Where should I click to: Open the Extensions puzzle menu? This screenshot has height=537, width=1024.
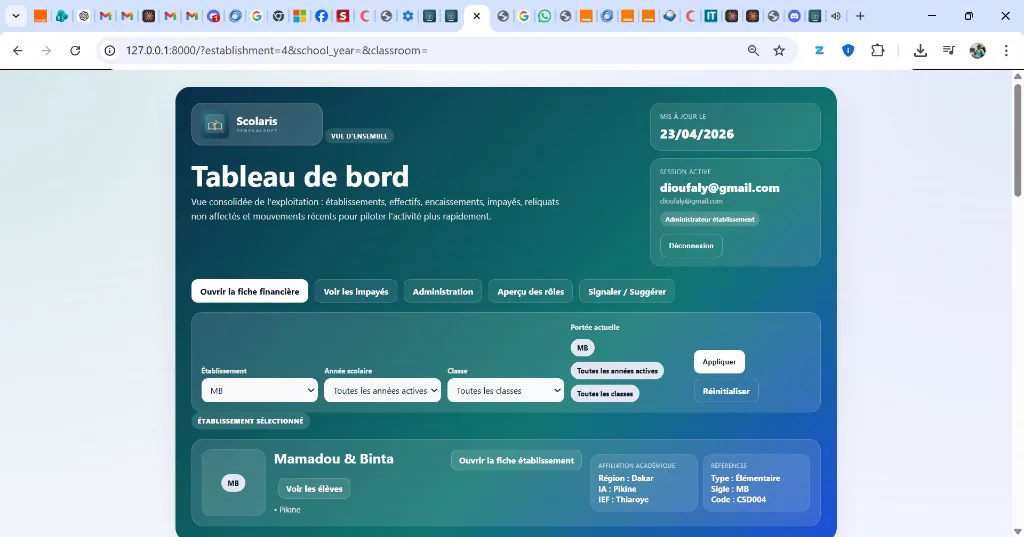(x=878, y=50)
